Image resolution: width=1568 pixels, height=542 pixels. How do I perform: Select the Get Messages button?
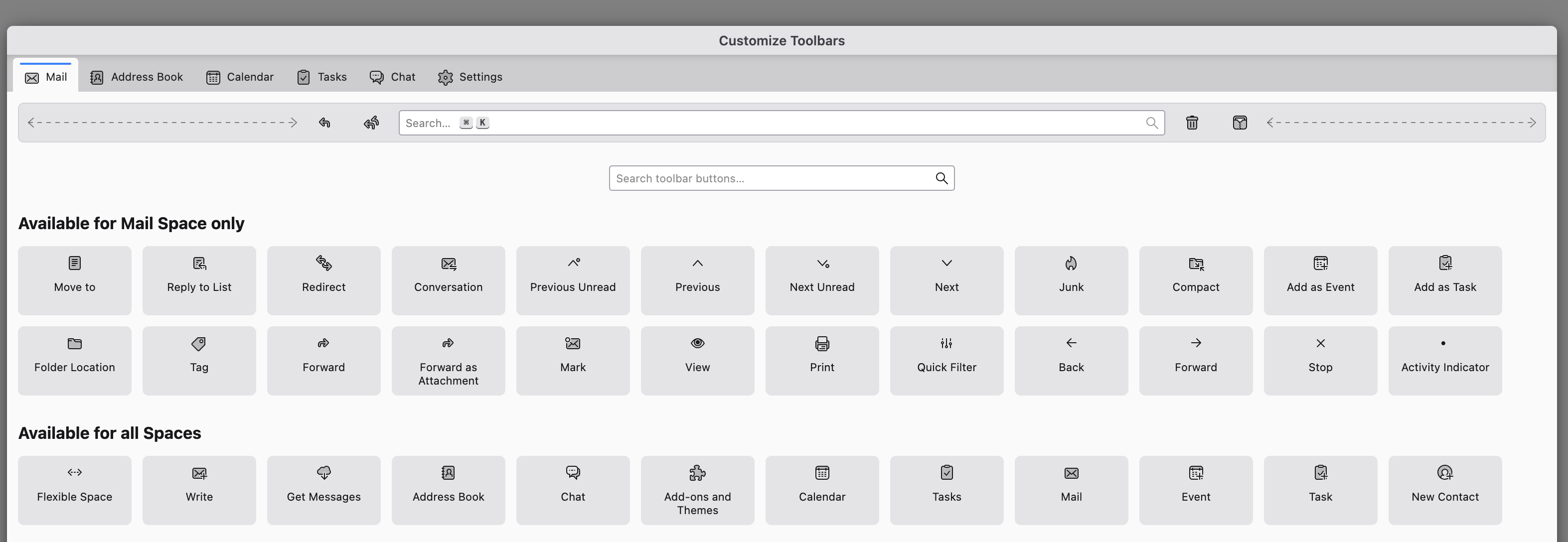coord(323,490)
